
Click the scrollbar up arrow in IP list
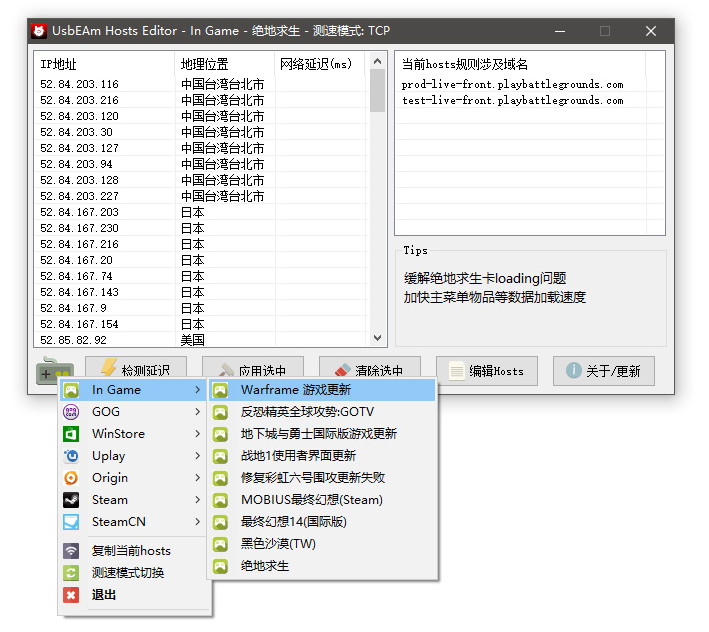click(x=378, y=61)
